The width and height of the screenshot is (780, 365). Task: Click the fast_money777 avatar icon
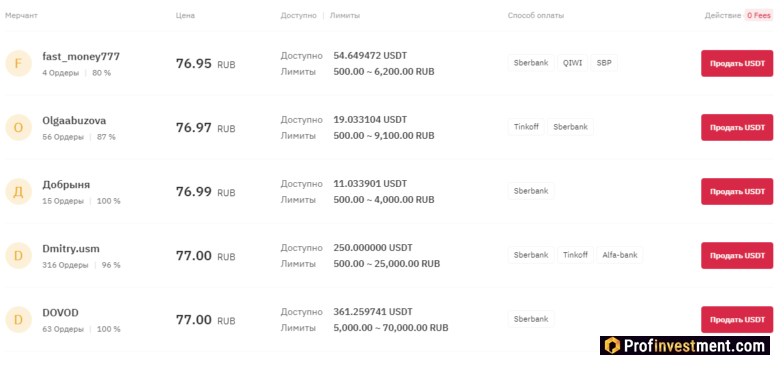pyautogui.click(x=18, y=64)
